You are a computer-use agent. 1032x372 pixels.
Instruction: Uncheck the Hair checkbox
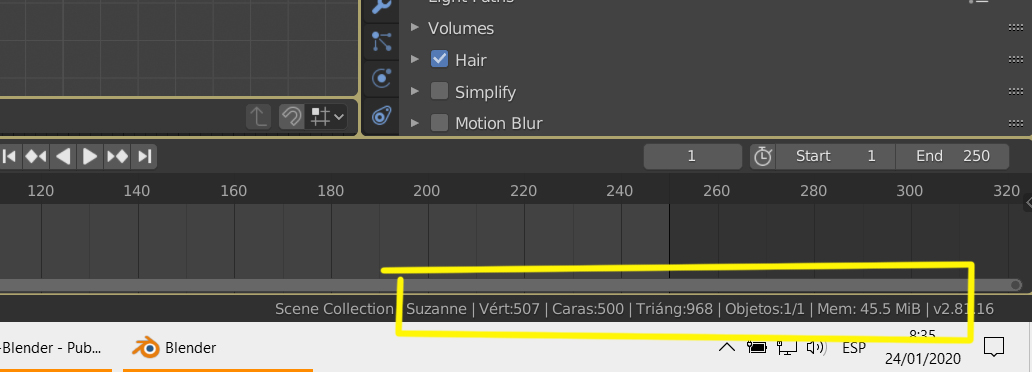coord(439,59)
